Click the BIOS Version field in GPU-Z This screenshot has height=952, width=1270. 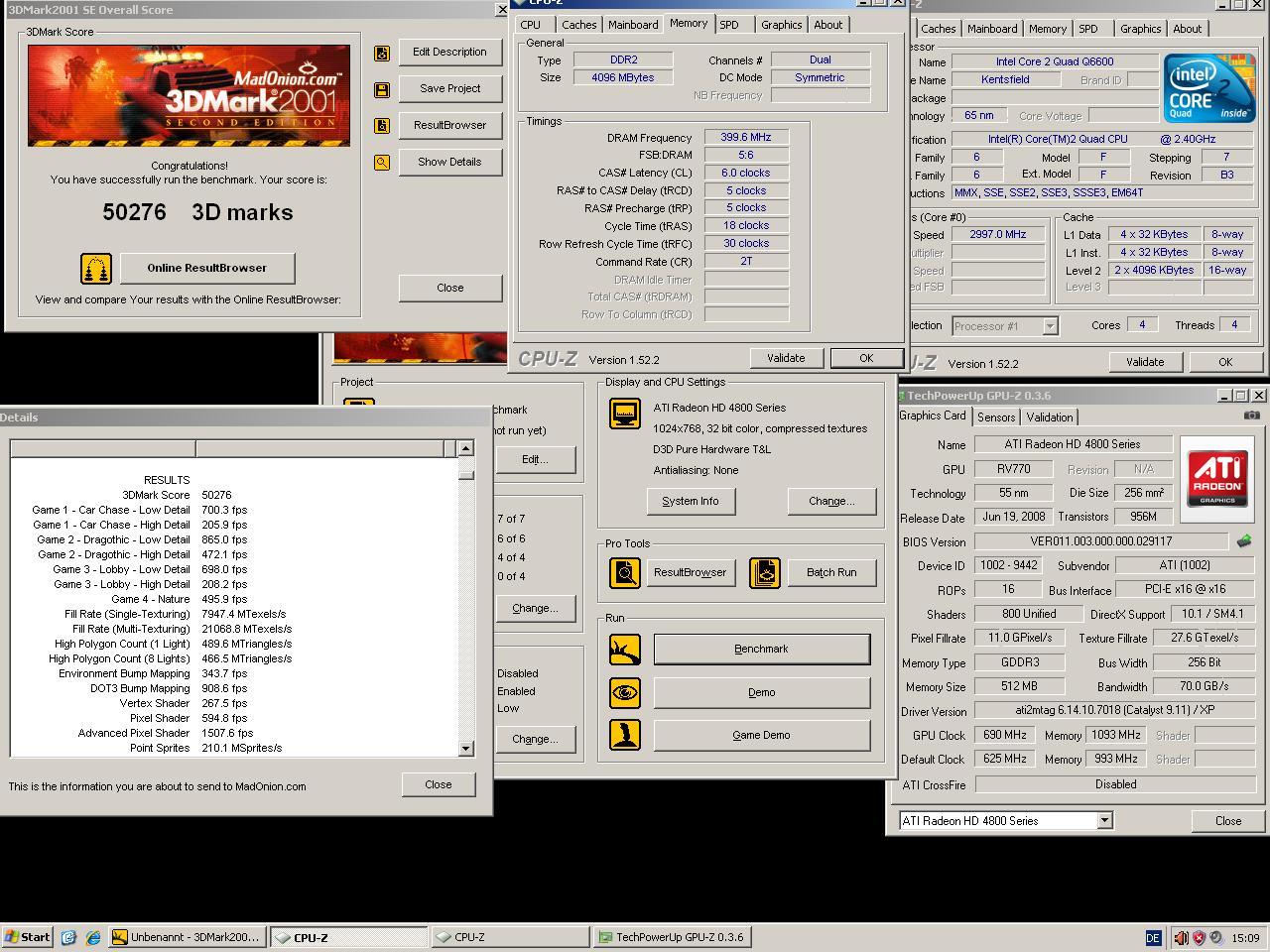[1100, 542]
